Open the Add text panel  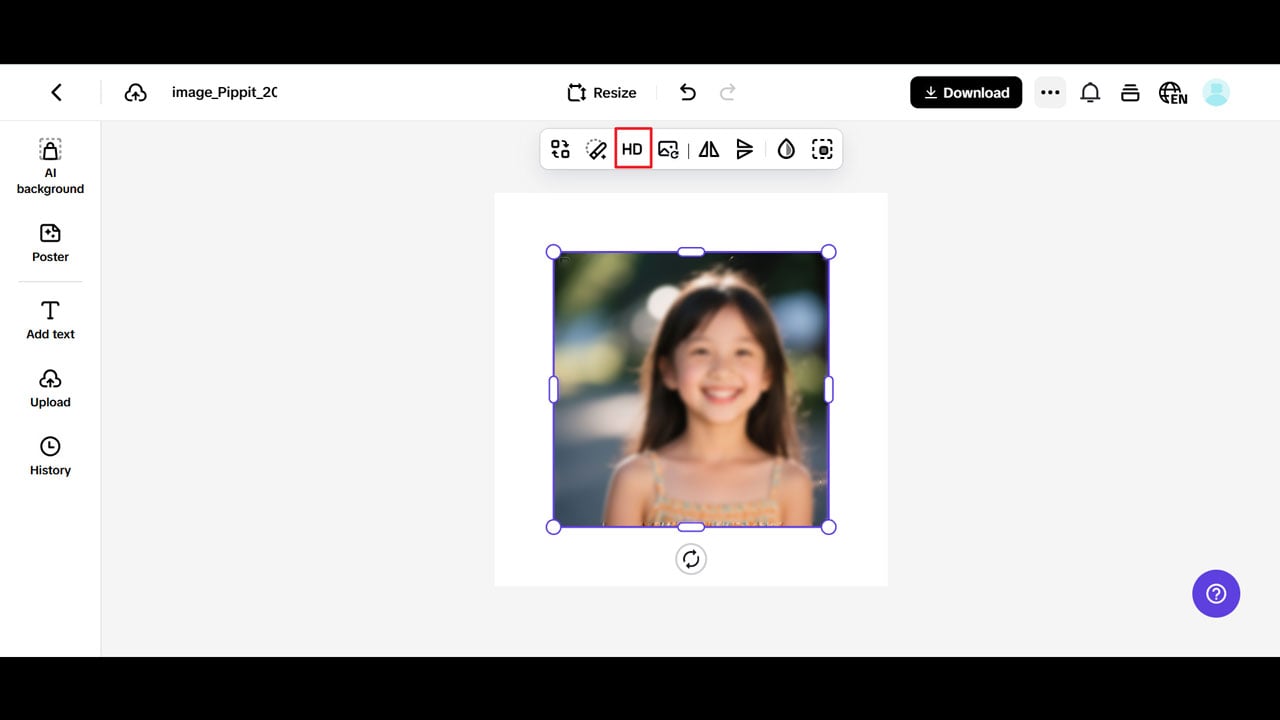point(50,320)
